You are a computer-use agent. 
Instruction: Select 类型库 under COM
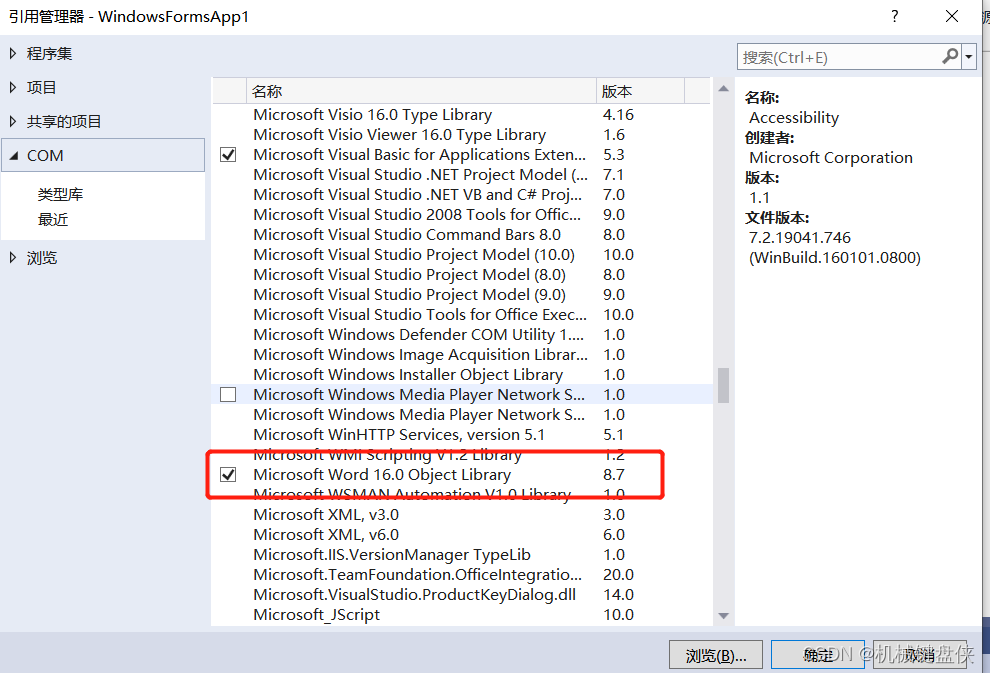point(60,194)
